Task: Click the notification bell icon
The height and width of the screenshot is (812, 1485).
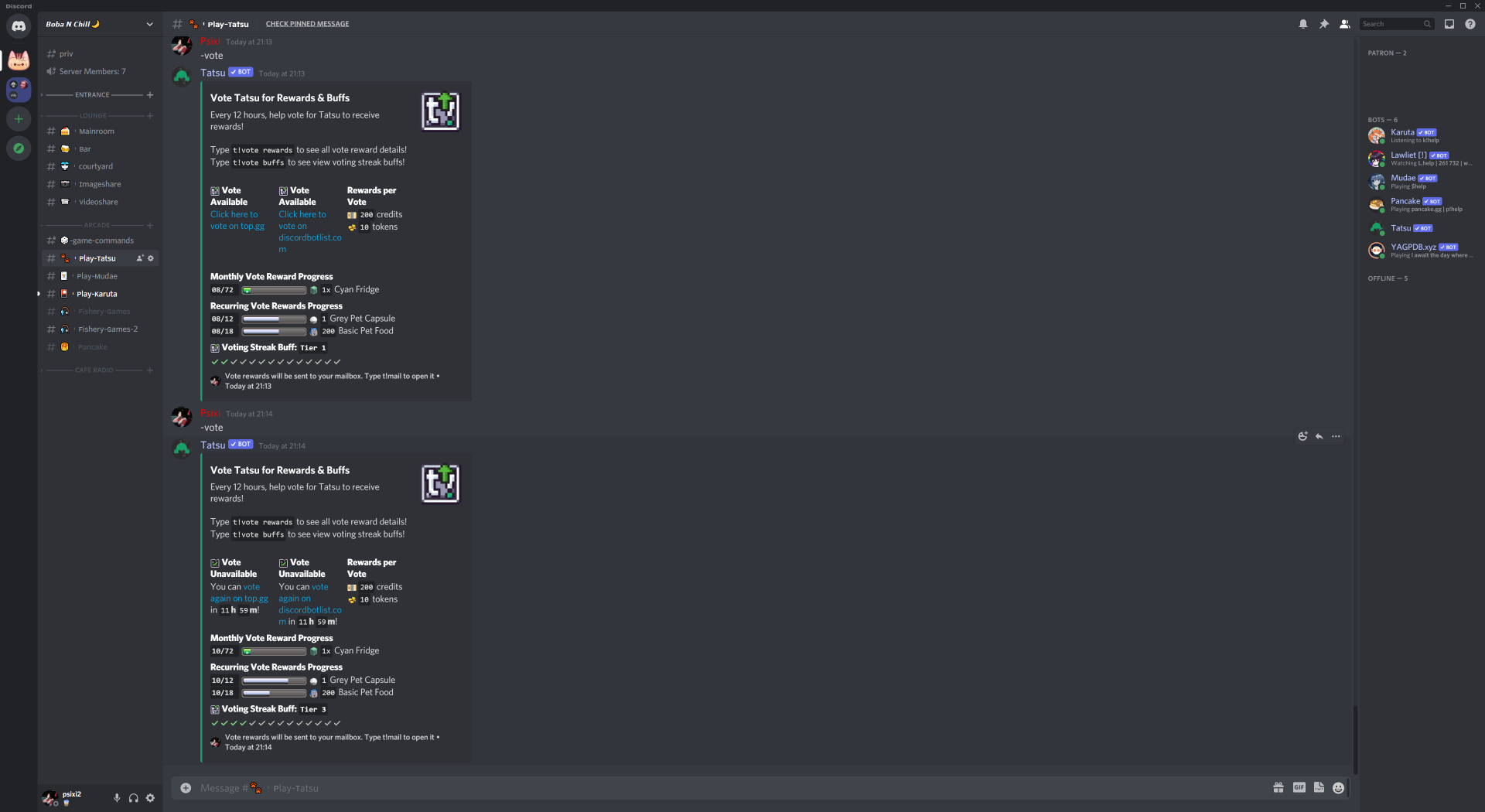Action: [1303, 24]
